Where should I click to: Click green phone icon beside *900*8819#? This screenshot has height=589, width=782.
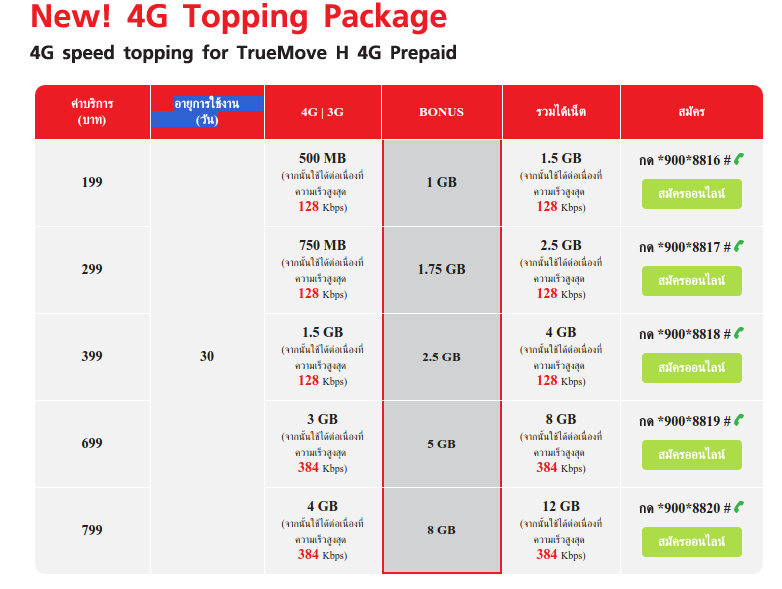coord(739,420)
